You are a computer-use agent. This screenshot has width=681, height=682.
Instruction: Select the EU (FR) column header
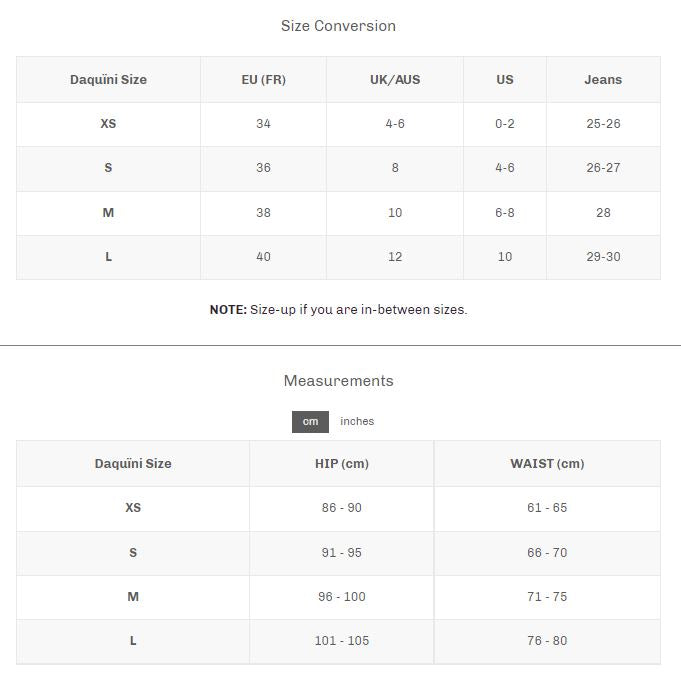click(263, 80)
